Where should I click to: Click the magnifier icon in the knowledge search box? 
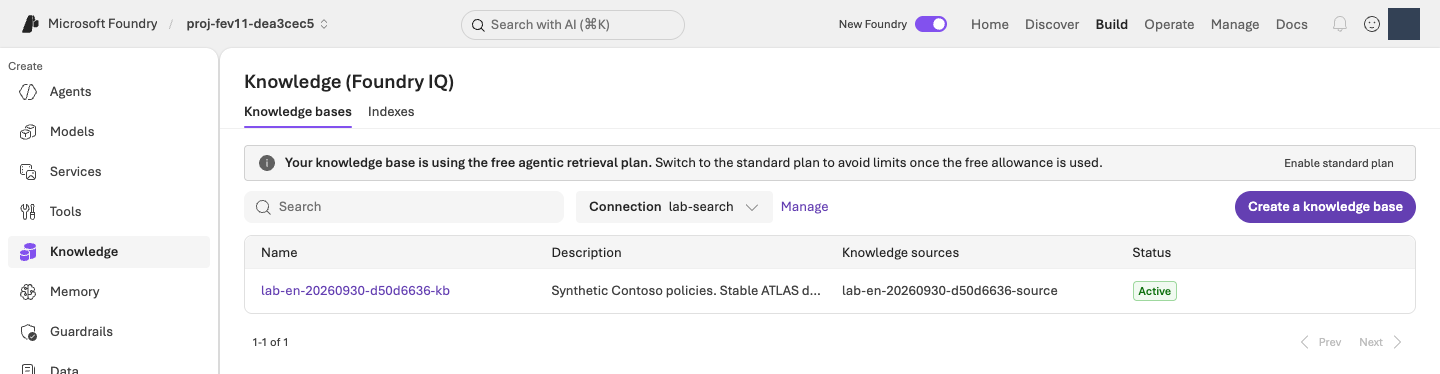pos(263,207)
